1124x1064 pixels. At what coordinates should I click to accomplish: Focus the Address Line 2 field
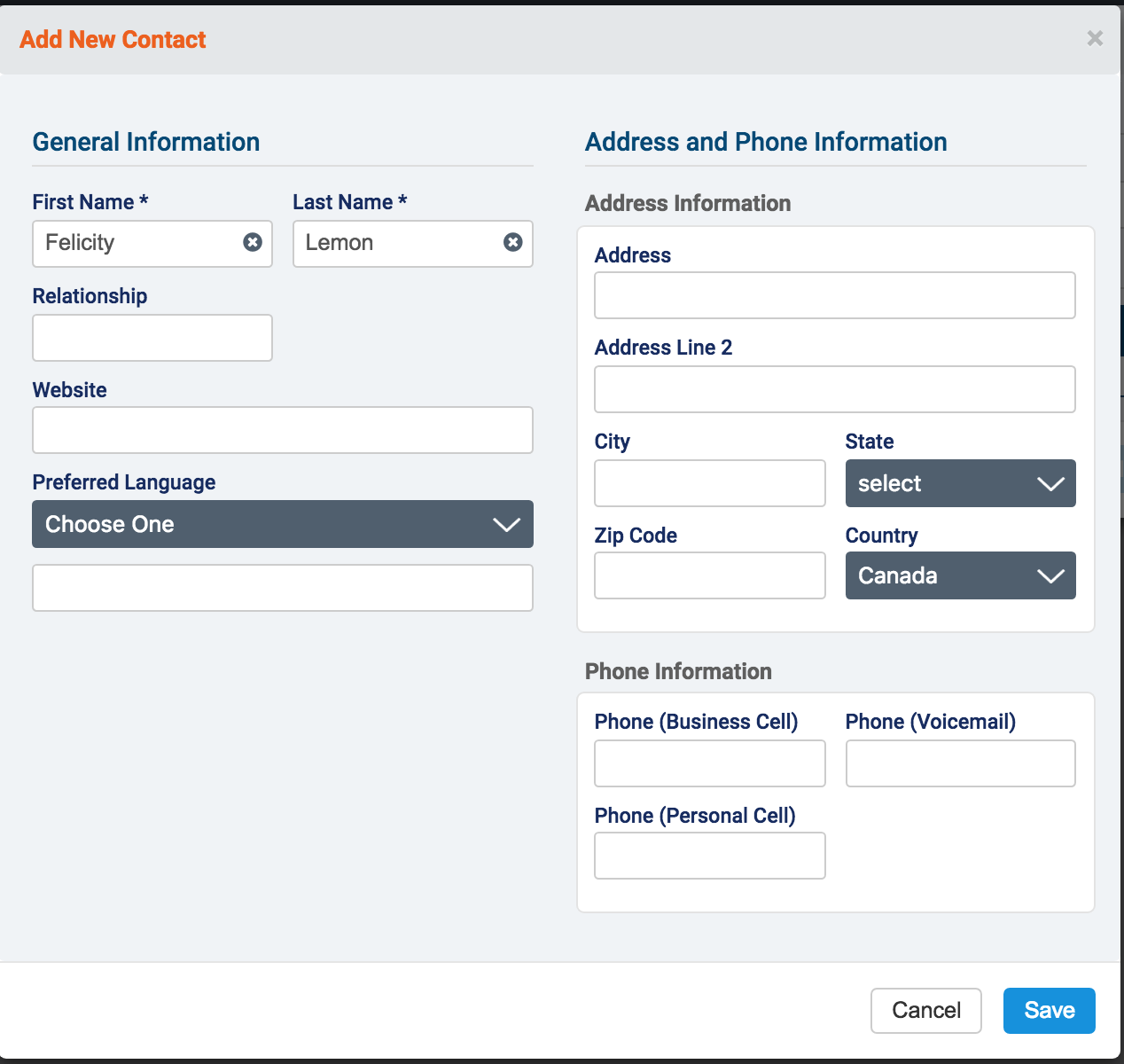pos(834,389)
